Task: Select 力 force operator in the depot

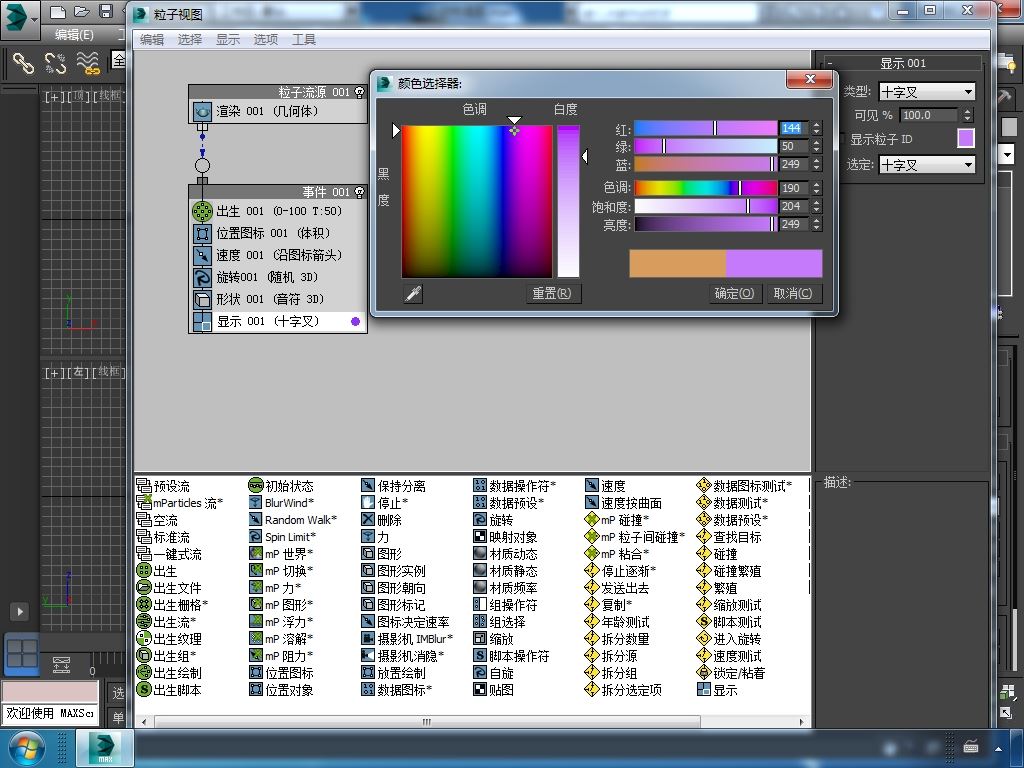Action: click(x=375, y=537)
